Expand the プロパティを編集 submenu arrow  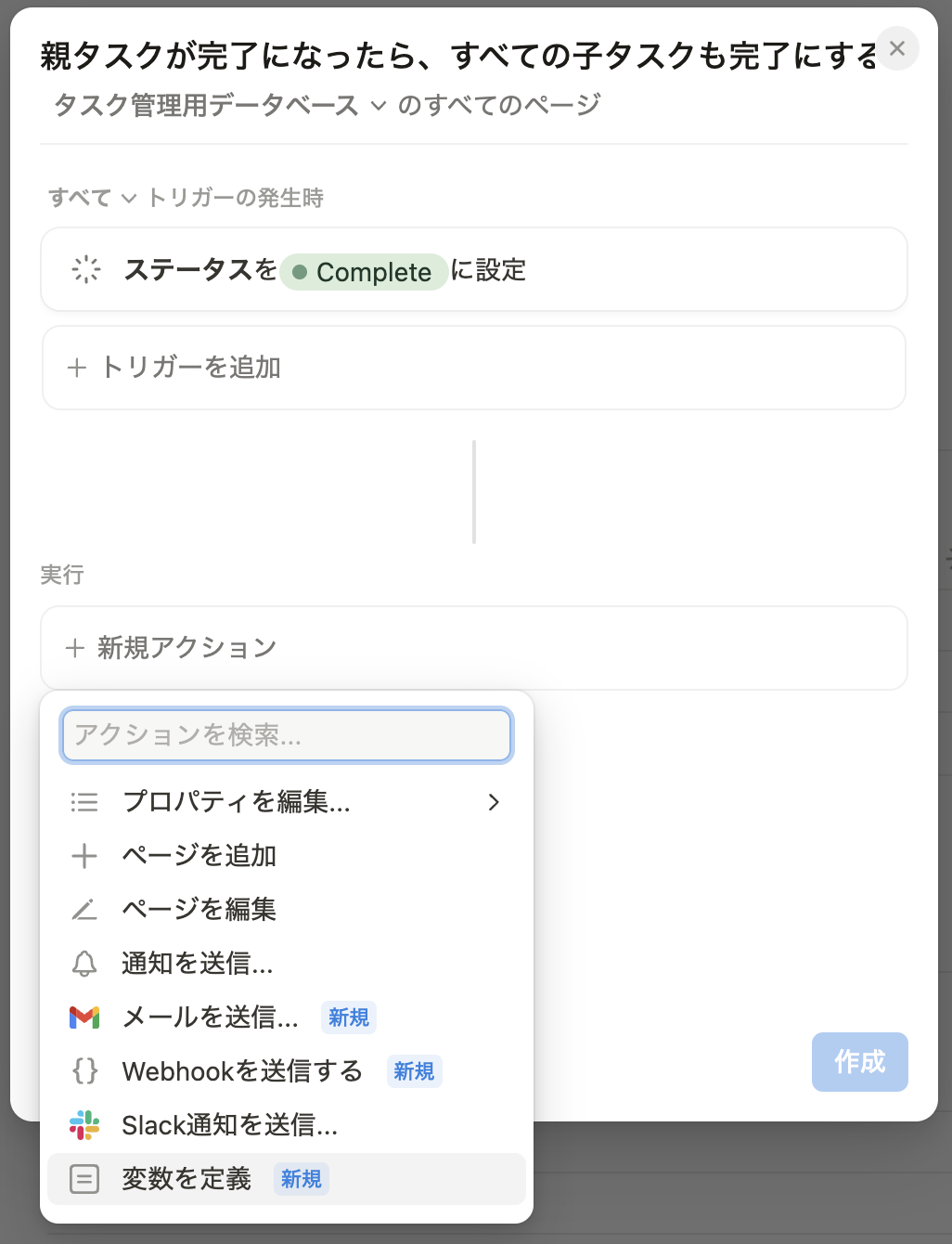[x=494, y=802]
